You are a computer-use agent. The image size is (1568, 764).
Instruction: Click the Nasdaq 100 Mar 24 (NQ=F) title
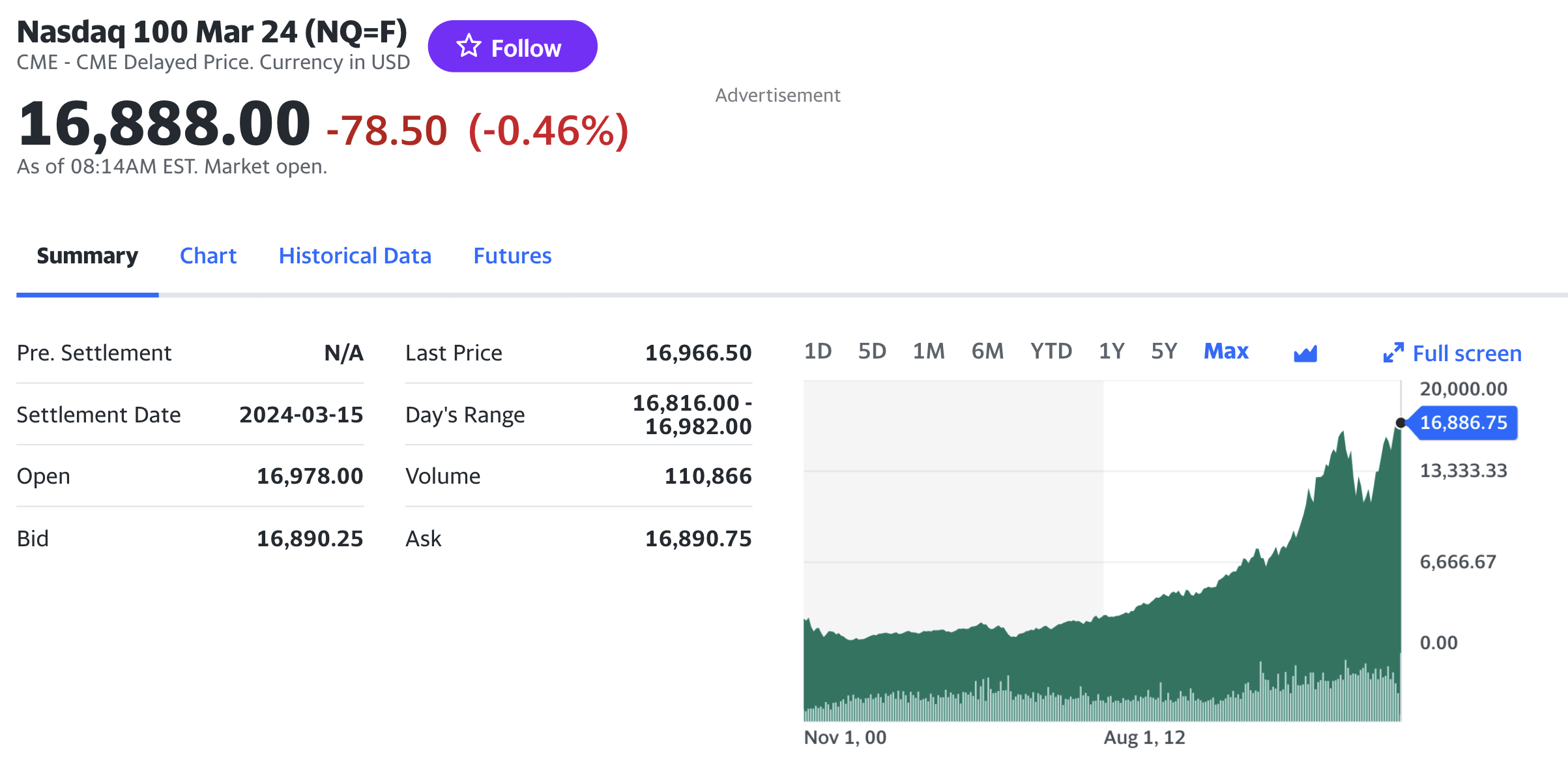point(212,32)
